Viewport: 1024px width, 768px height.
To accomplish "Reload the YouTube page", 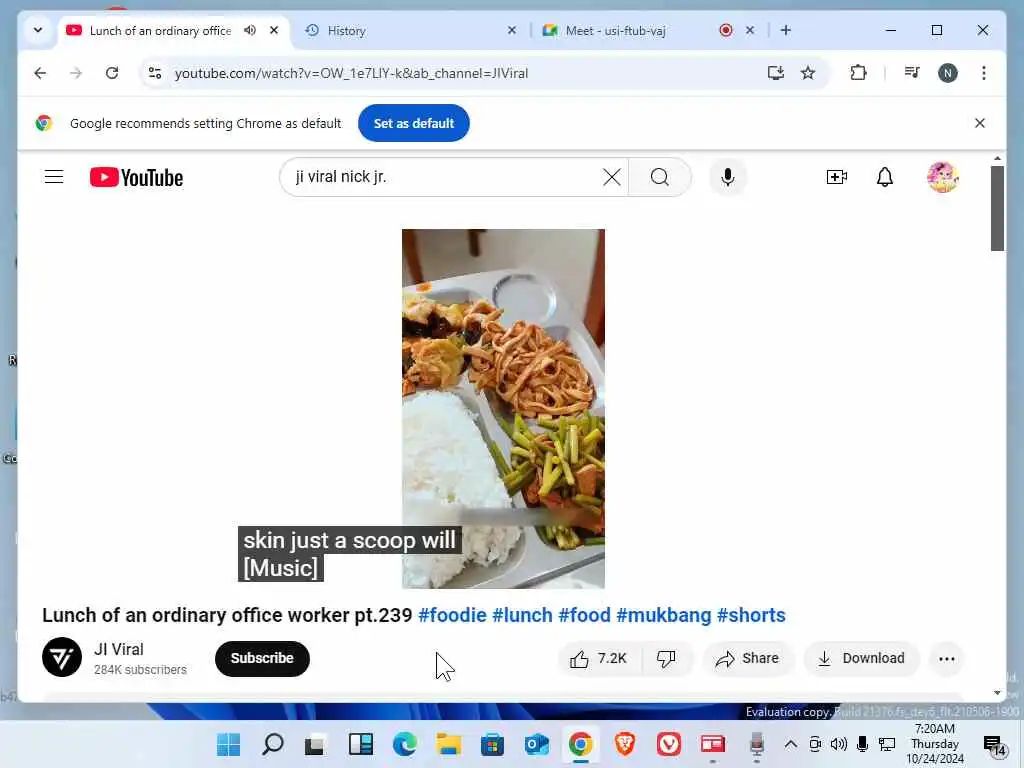I will pyautogui.click(x=112, y=73).
